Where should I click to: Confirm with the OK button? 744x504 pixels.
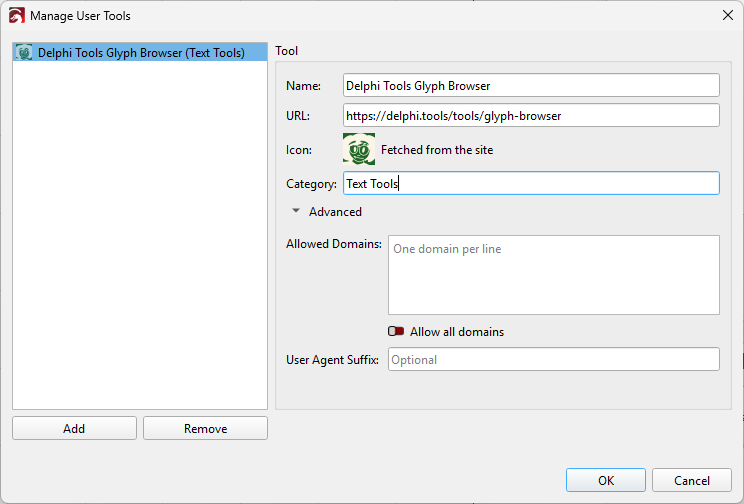click(606, 480)
